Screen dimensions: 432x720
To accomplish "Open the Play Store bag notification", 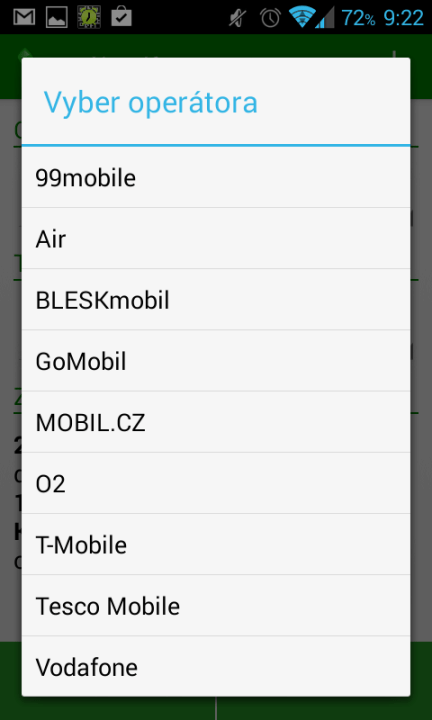I will (x=122, y=17).
